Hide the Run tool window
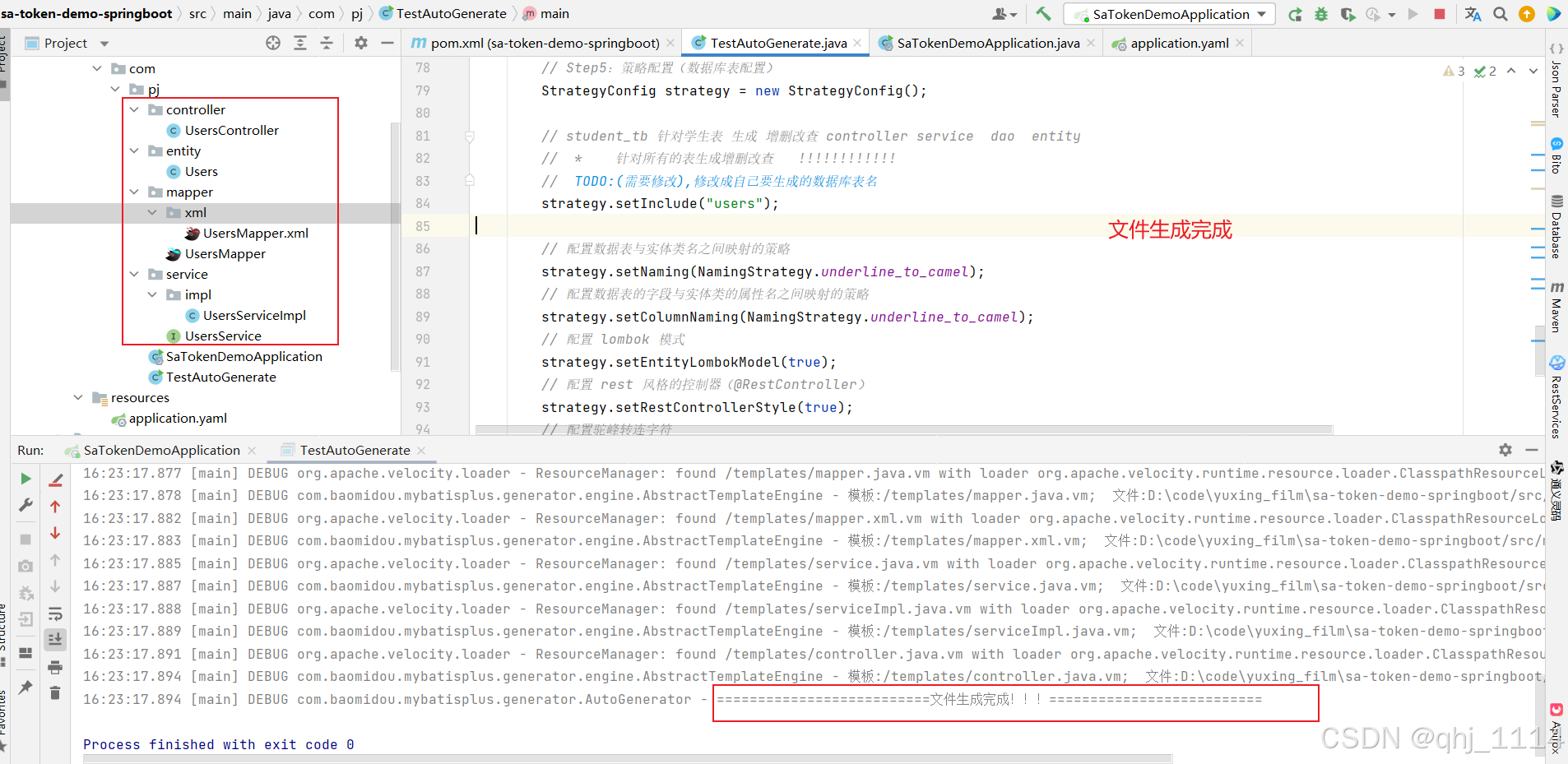The width and height of the screenshot is (1568, 764). (1532, 450)
